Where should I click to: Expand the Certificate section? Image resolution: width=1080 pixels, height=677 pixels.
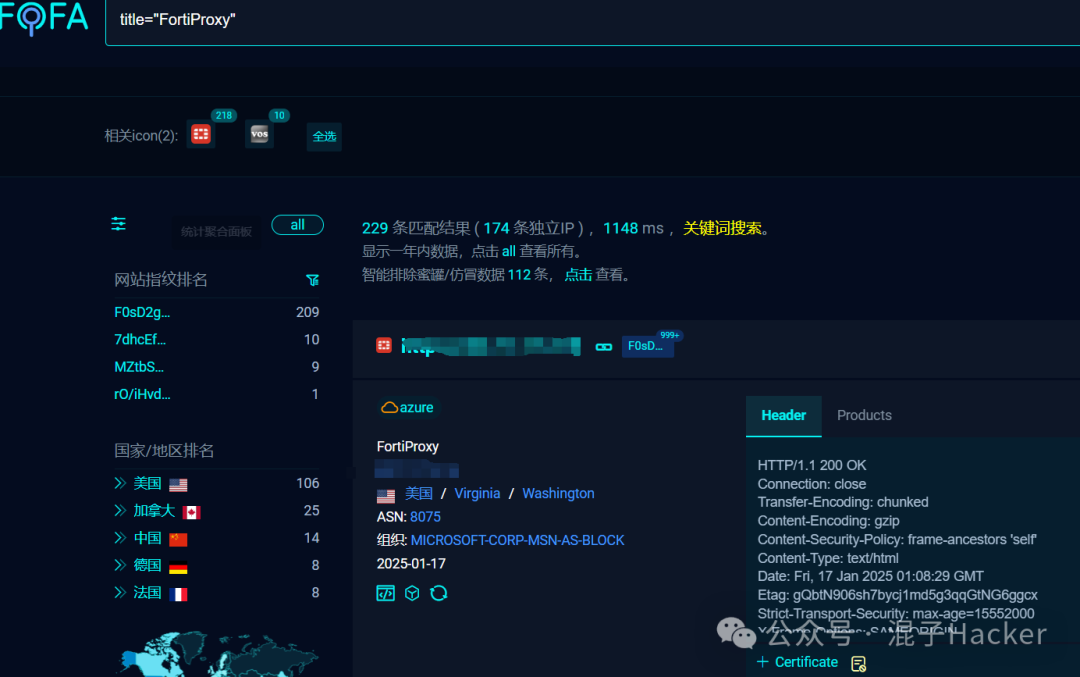click(x=797, y=662)
